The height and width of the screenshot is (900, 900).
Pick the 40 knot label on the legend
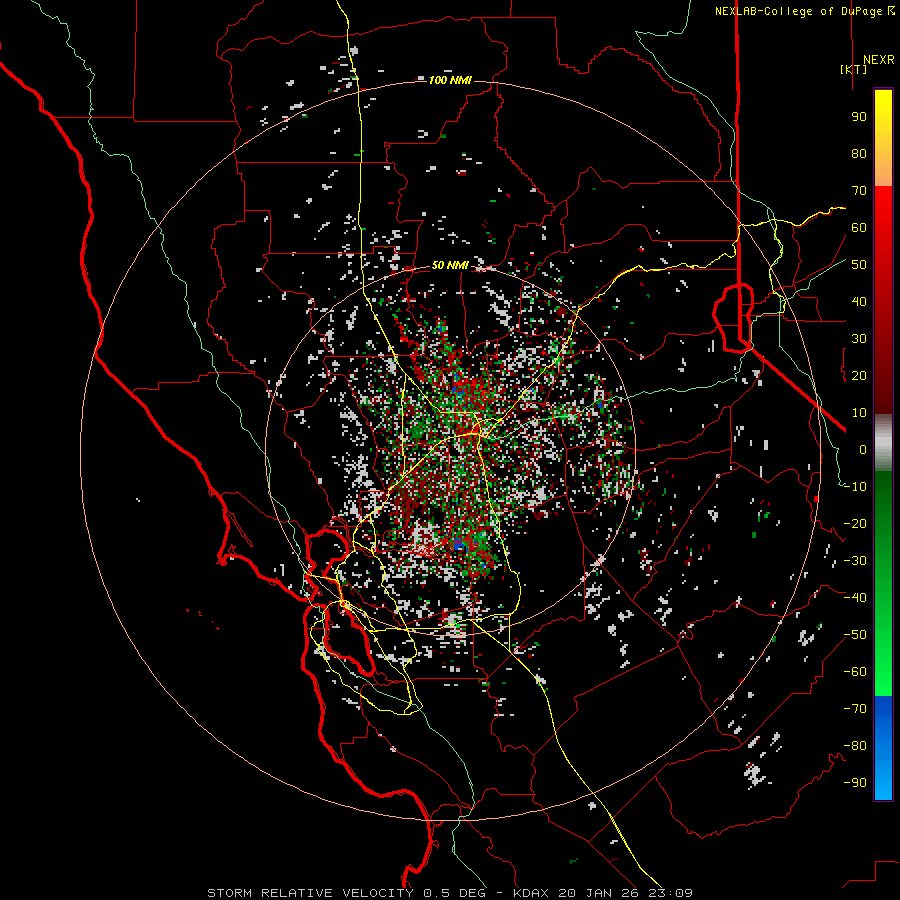click(x=859, y=302)
